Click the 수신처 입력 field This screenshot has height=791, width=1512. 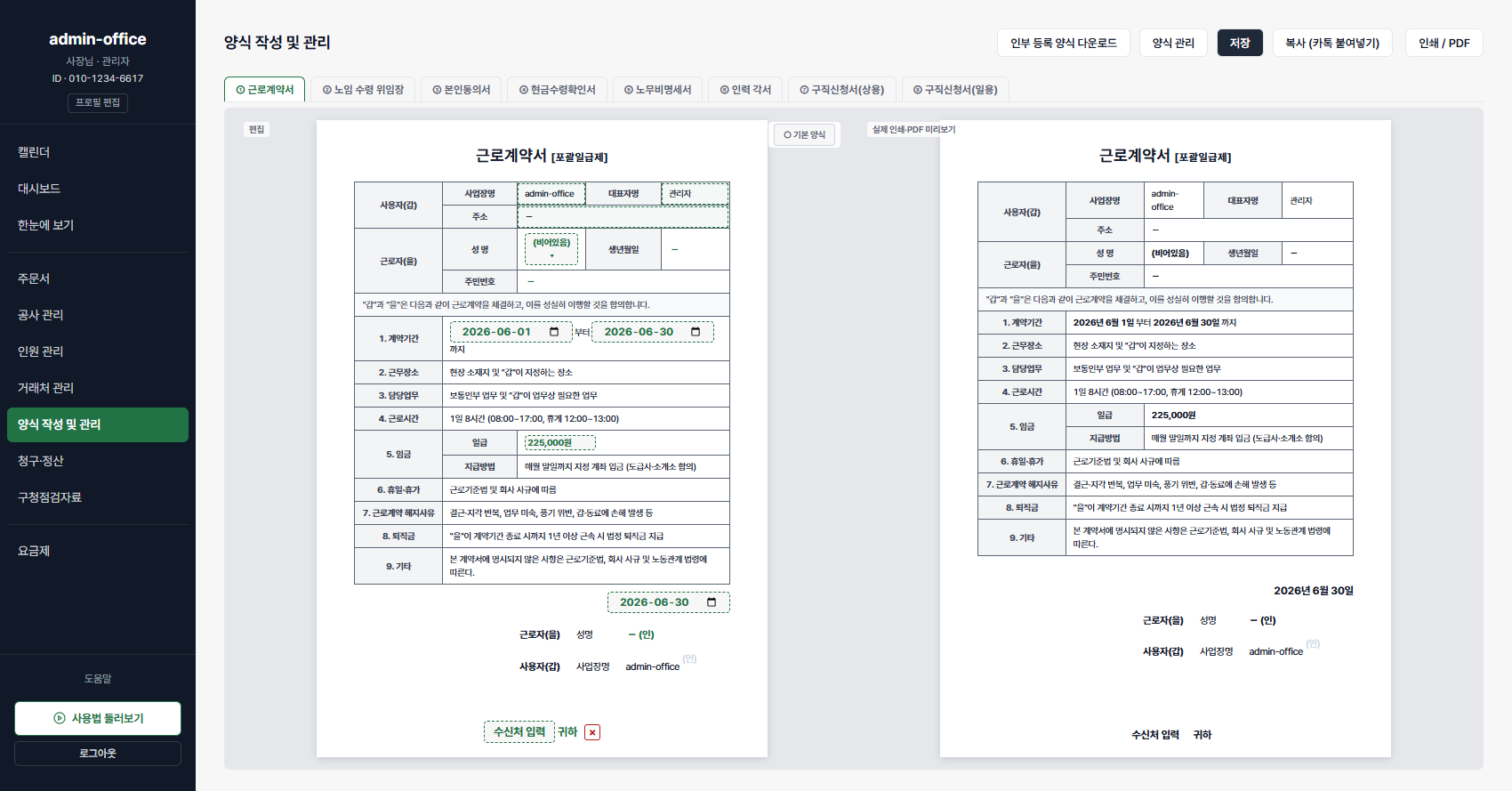click(519, 732)
